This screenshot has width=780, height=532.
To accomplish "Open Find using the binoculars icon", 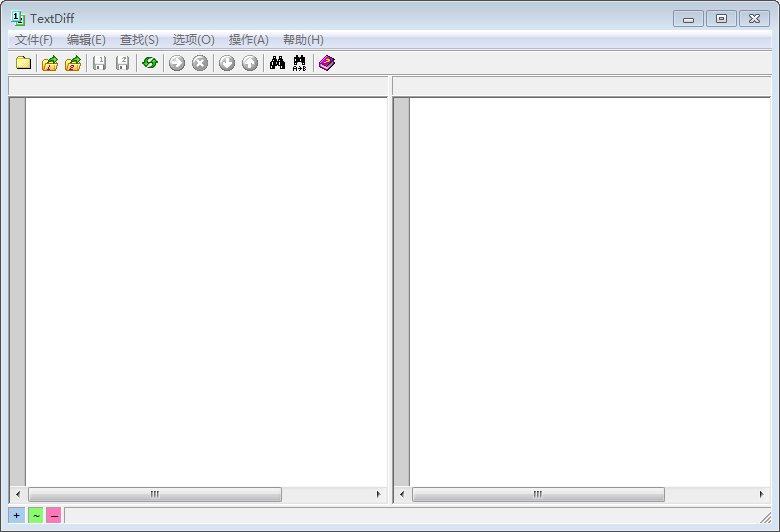I will point(277,63).
